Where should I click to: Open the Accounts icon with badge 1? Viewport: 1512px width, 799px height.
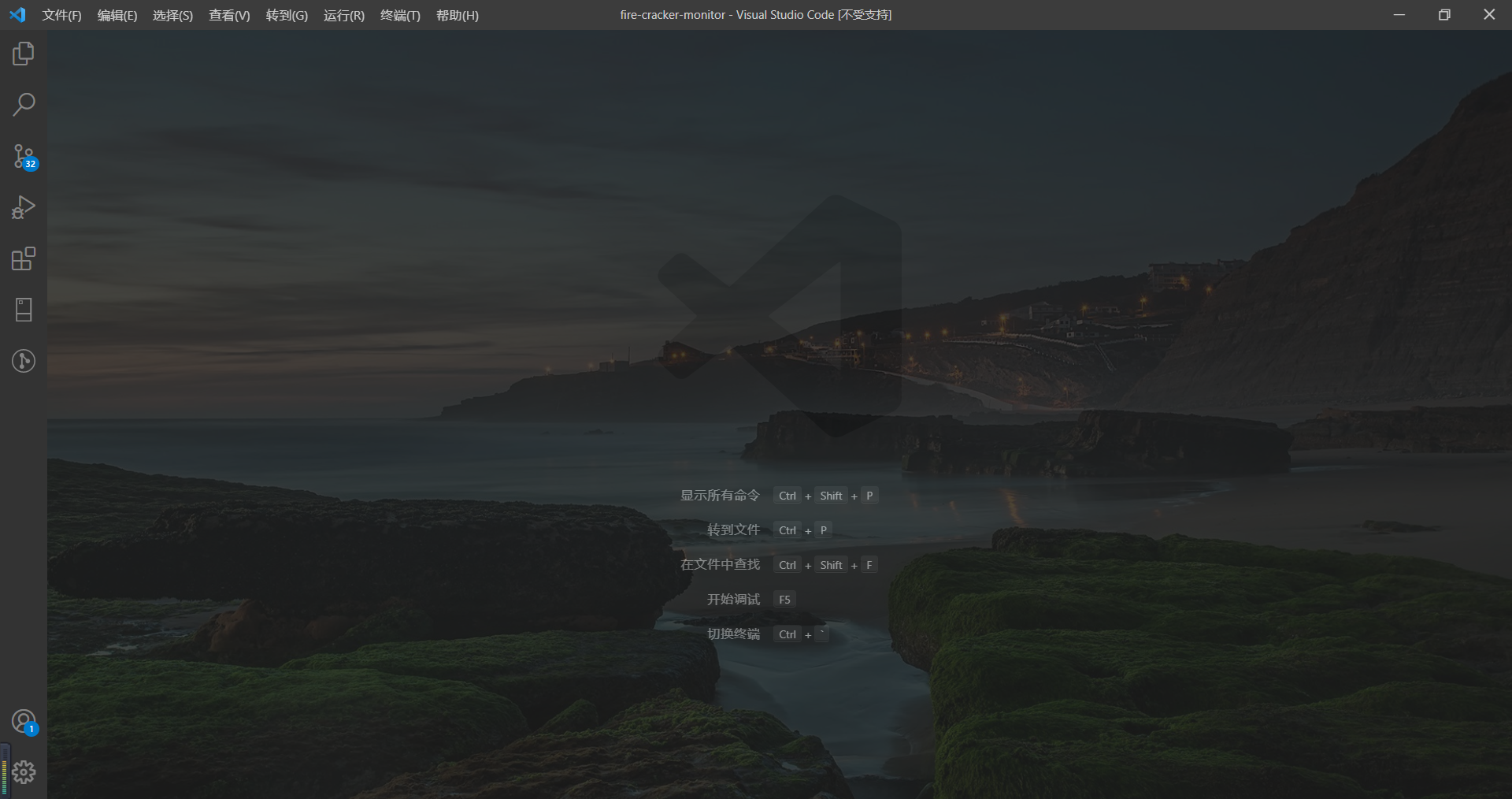(24, 722)
